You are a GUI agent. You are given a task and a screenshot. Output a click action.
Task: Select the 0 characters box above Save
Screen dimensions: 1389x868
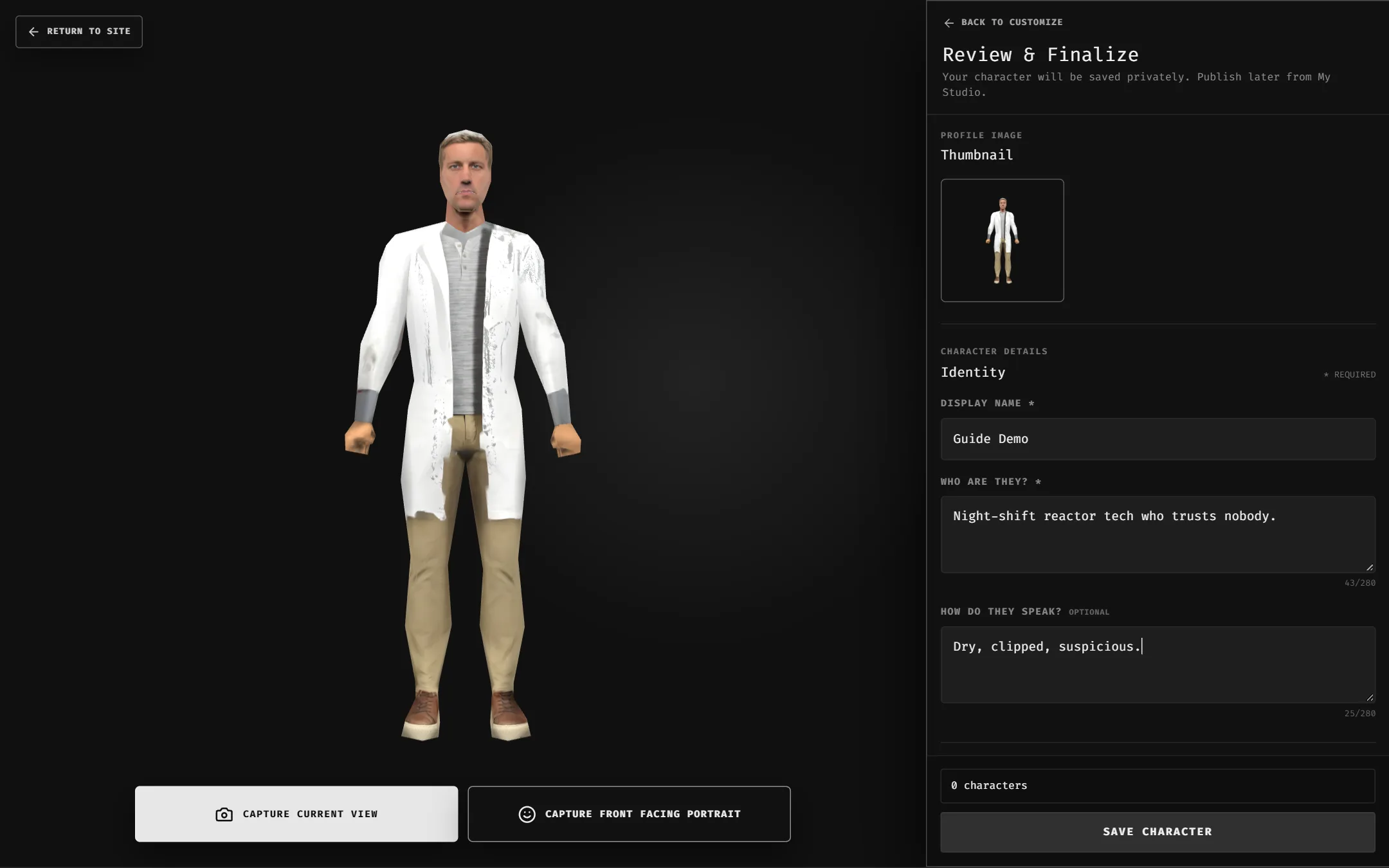click(1157, 786)
